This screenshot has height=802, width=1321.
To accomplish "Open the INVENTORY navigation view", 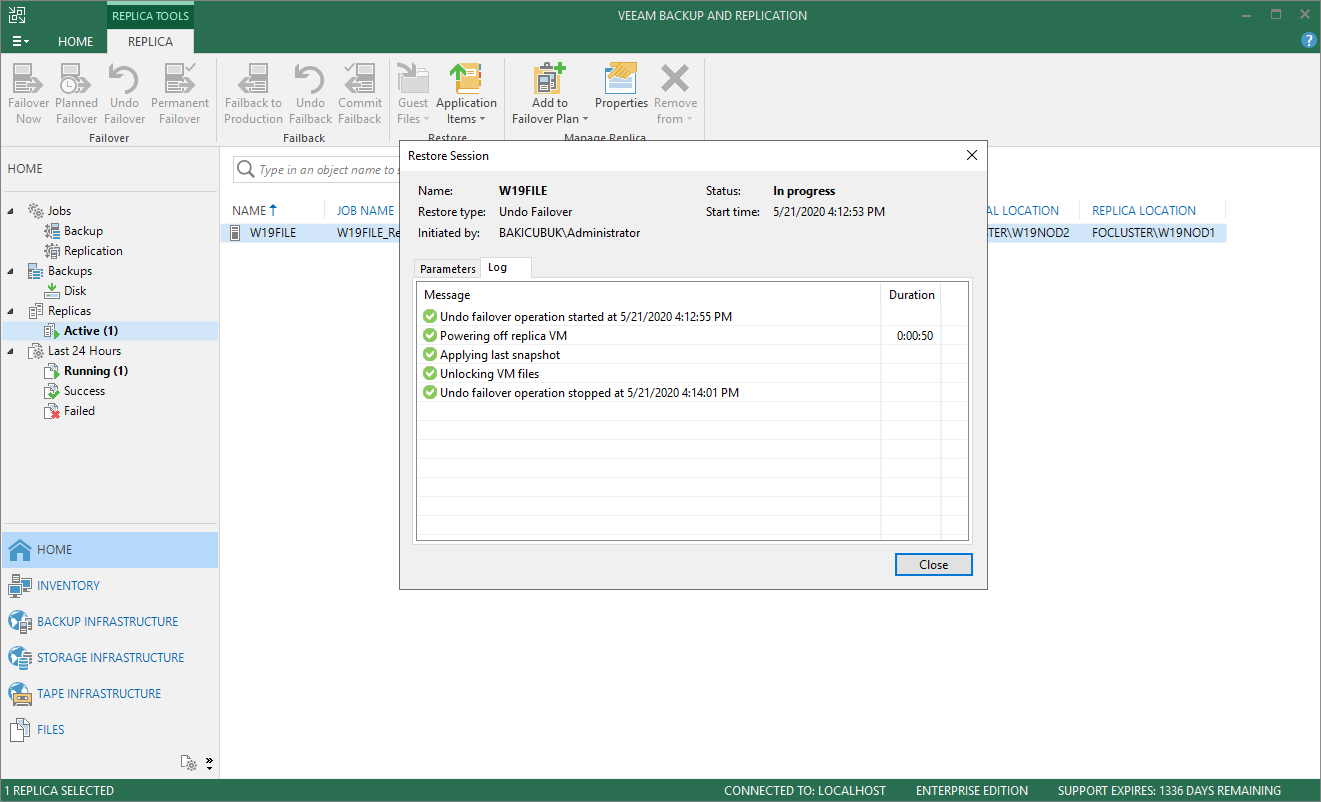I will click(109, 586).
